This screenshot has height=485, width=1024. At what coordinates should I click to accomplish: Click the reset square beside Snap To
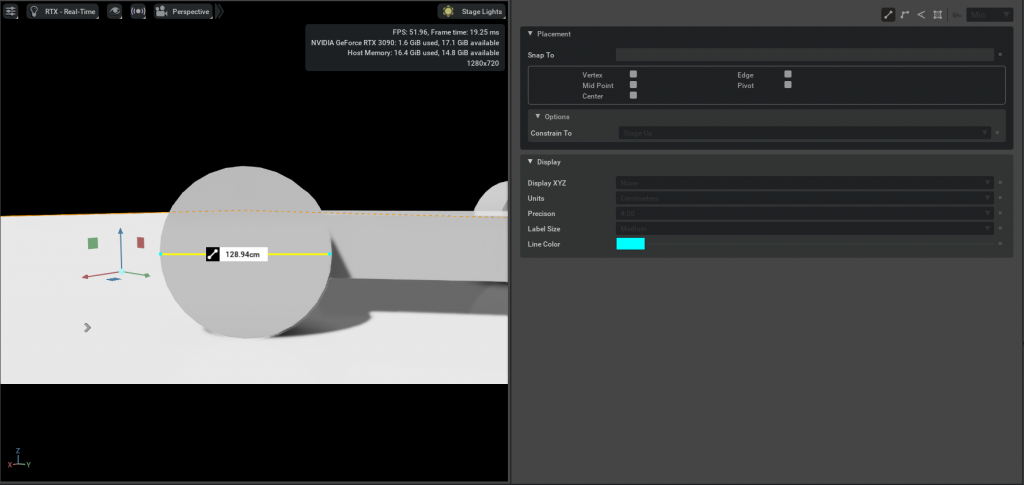coord(1000,55)
